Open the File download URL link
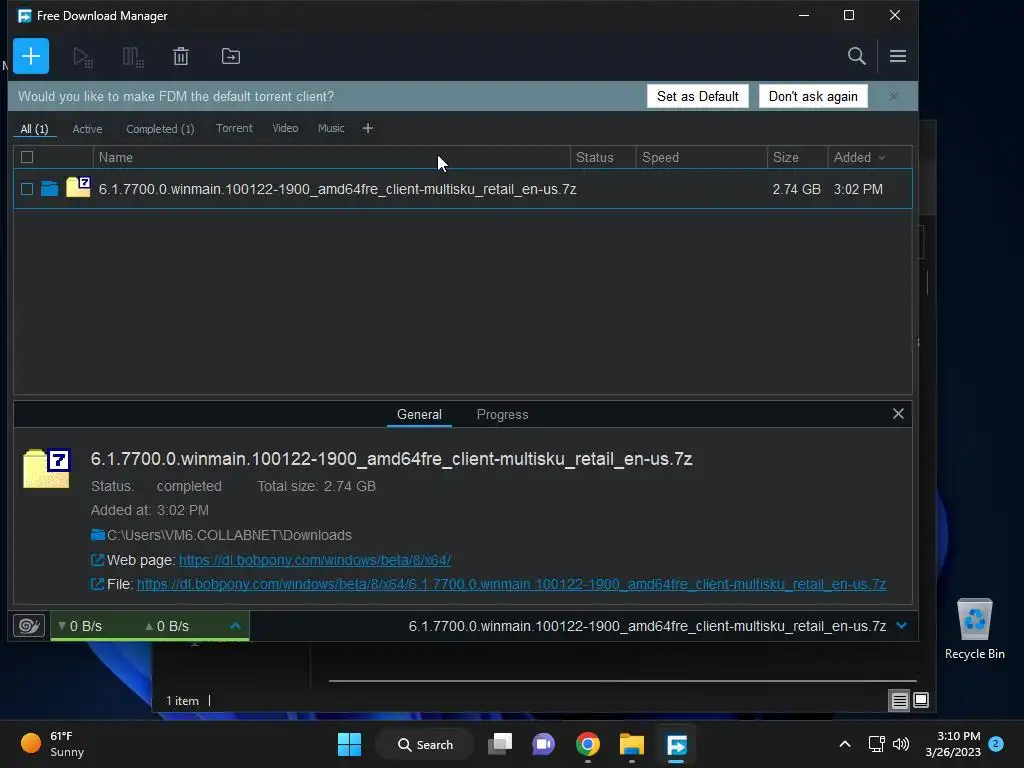The width and height of the screenshot is (1024, 768). (x=511, y=584)
